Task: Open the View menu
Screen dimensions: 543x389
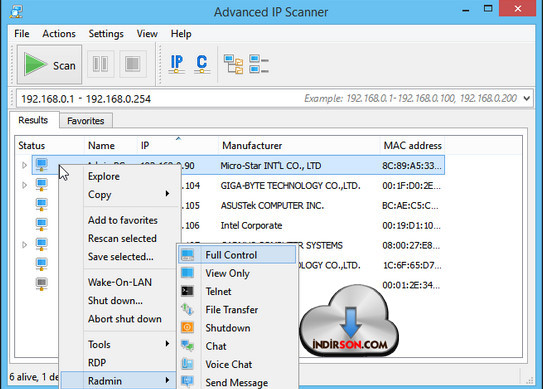Action: tap(147, 34)
